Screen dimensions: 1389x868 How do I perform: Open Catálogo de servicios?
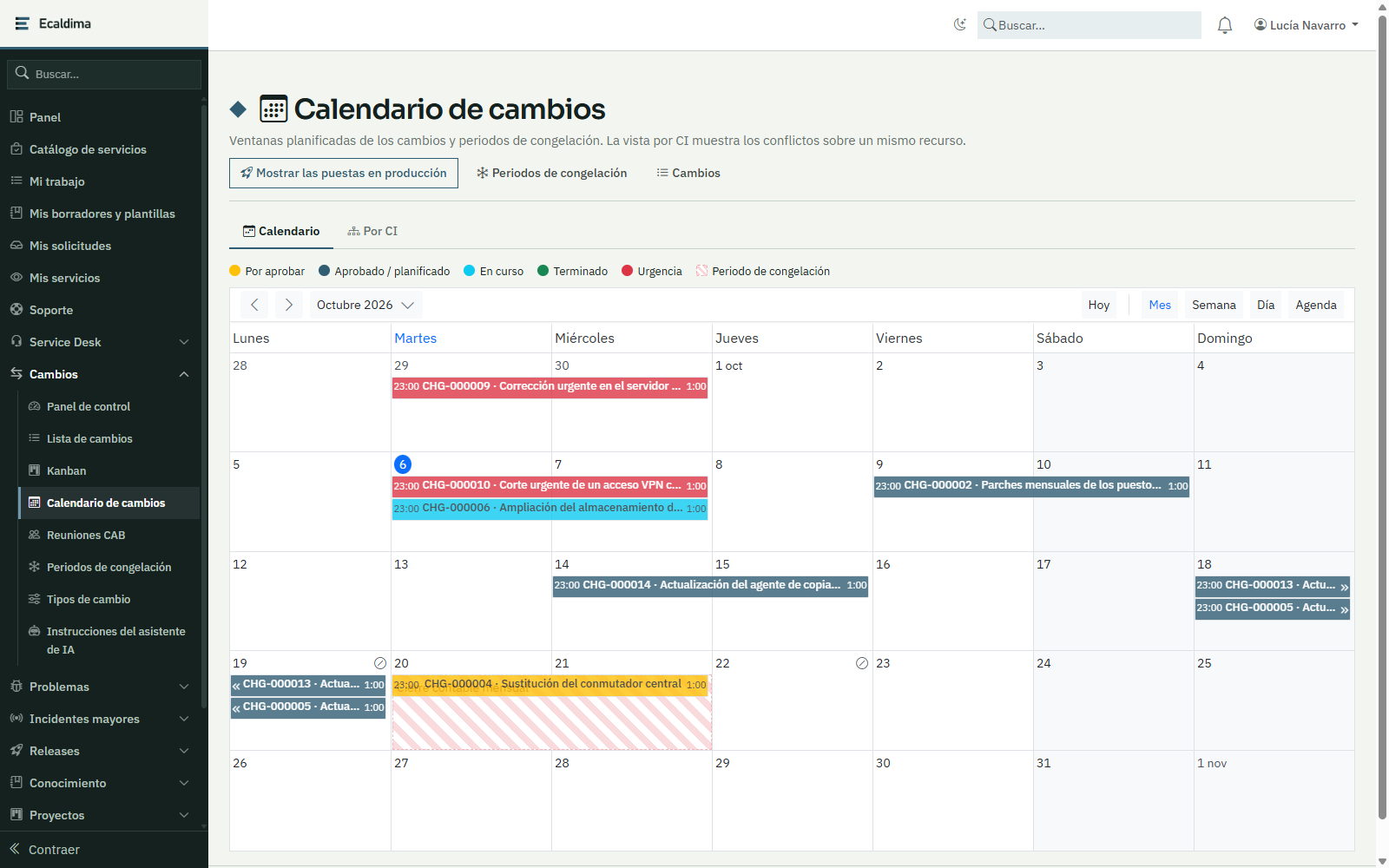point(104,149)
